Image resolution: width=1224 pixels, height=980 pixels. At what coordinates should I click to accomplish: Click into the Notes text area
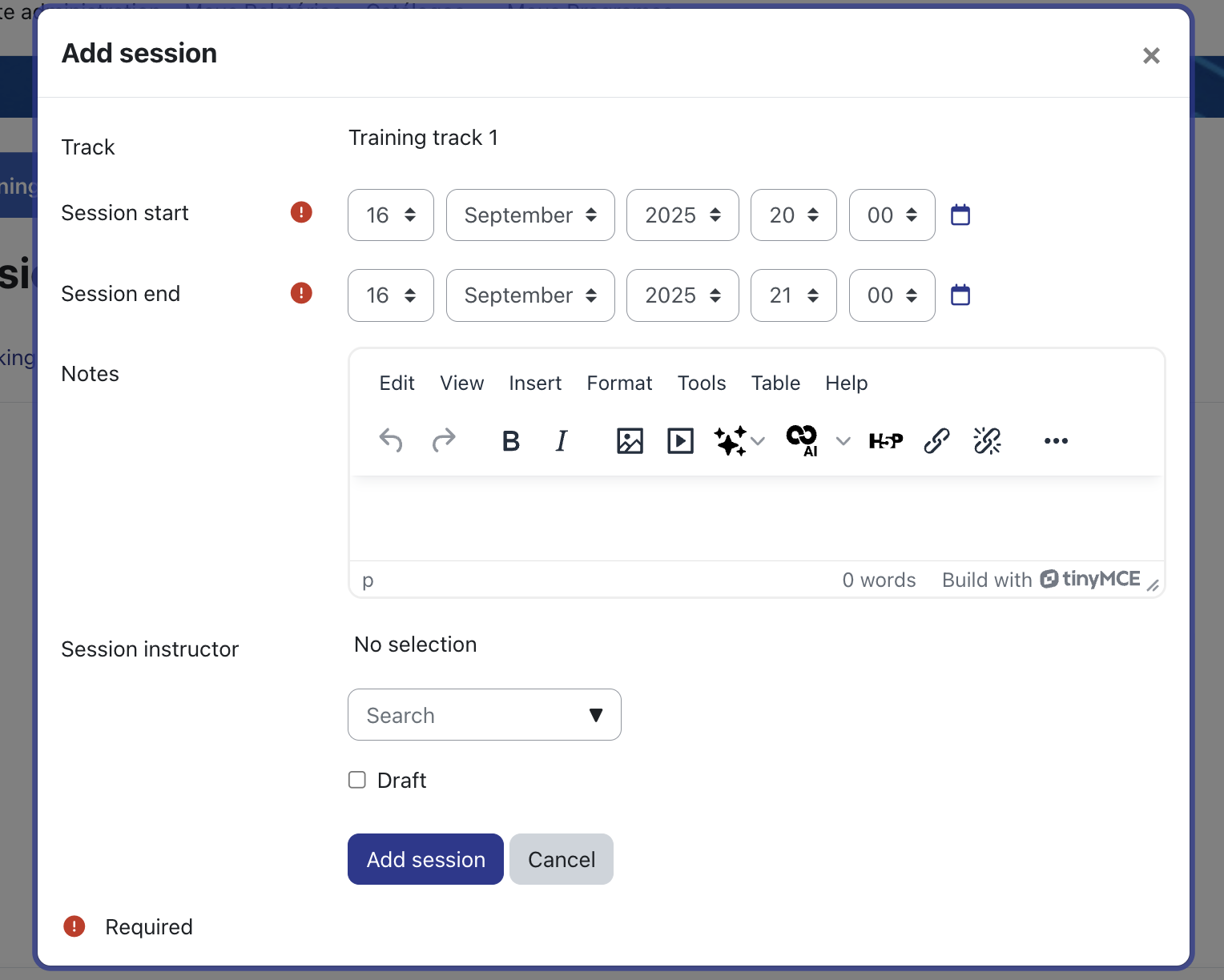tap(757, 519)
